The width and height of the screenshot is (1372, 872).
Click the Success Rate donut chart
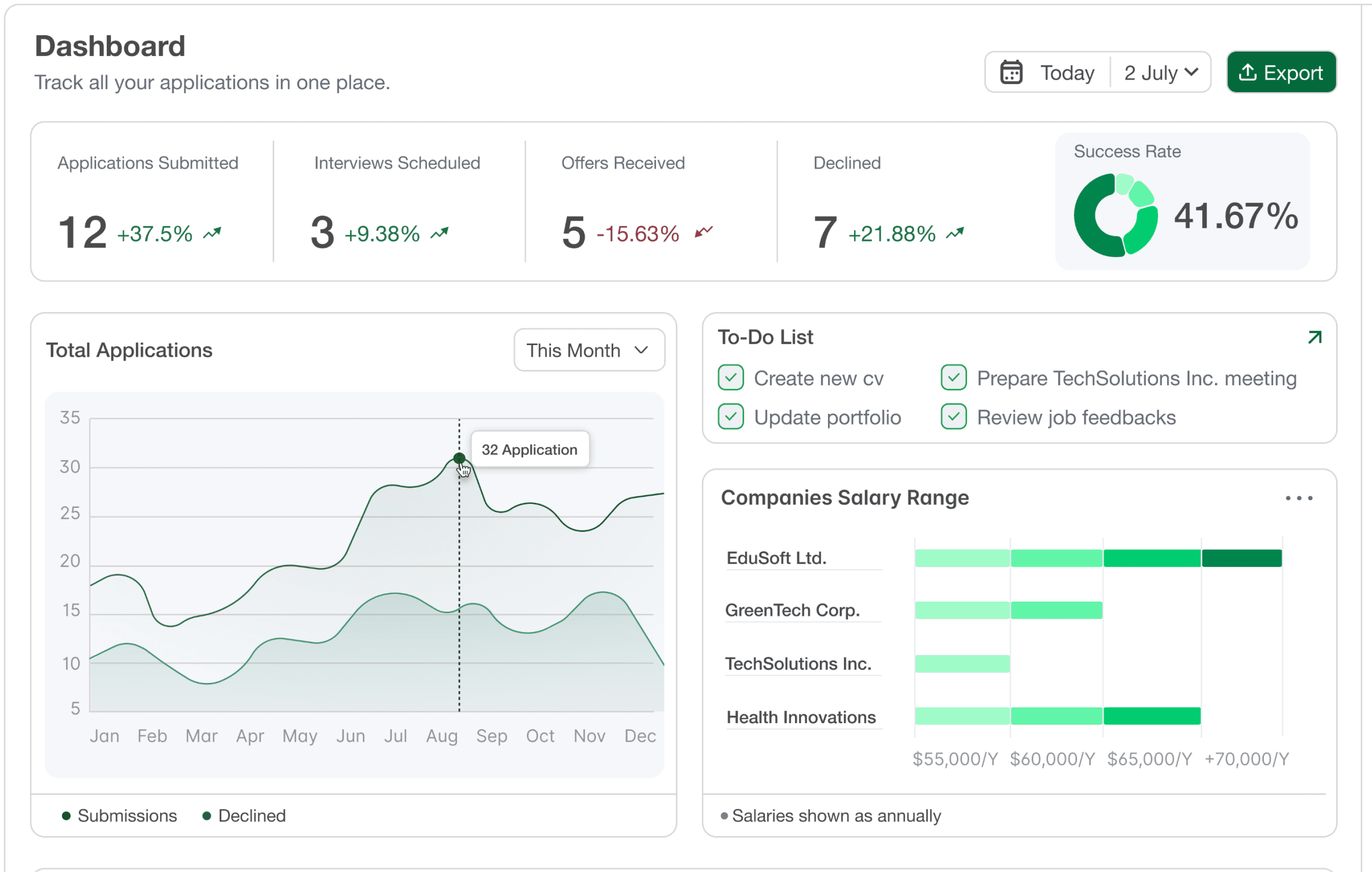pyautogui.click(x=1115, y=215)
